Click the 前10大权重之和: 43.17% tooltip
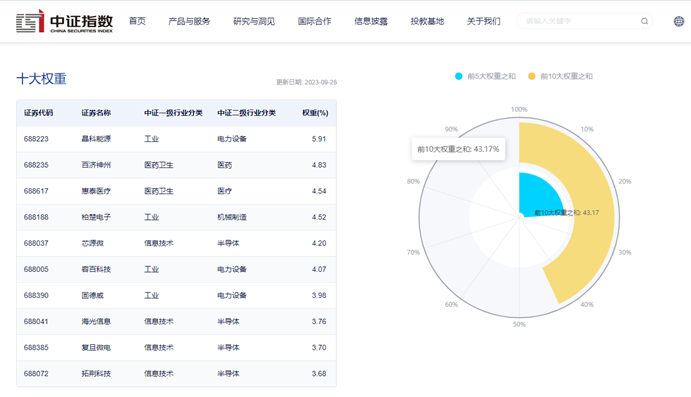 [458, 149]
